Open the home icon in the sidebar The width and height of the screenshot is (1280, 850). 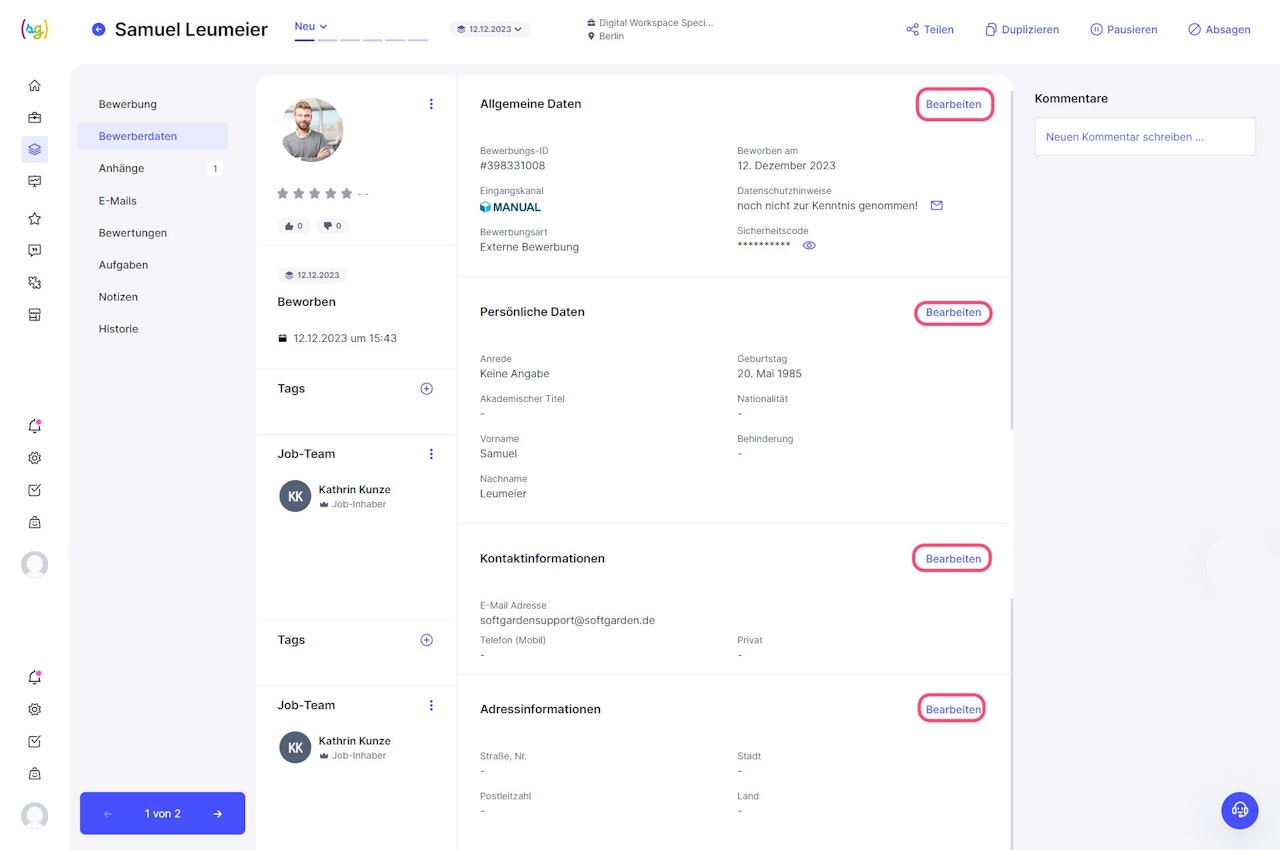pos(35,86)
